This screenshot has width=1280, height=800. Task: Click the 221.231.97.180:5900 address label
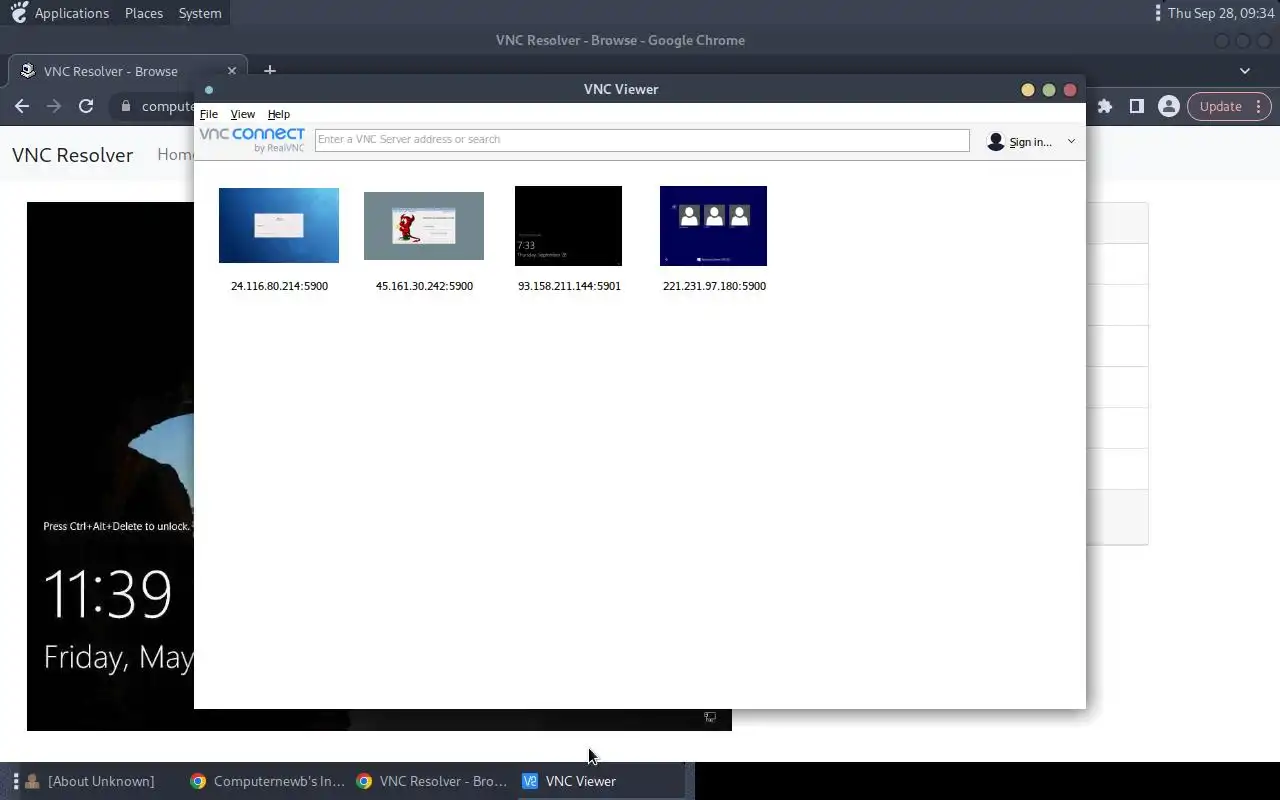[x=714, y=286]
